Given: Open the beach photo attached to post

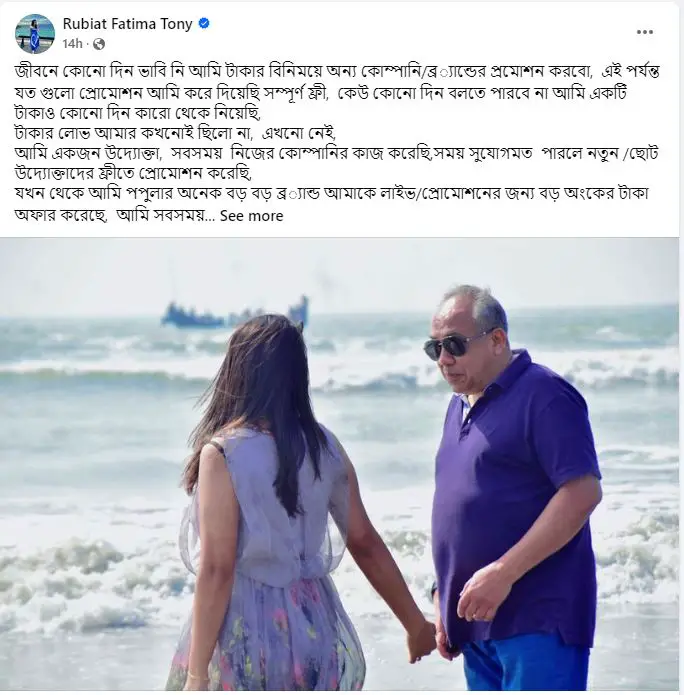Looking at the screenshot, I should 339,464.
